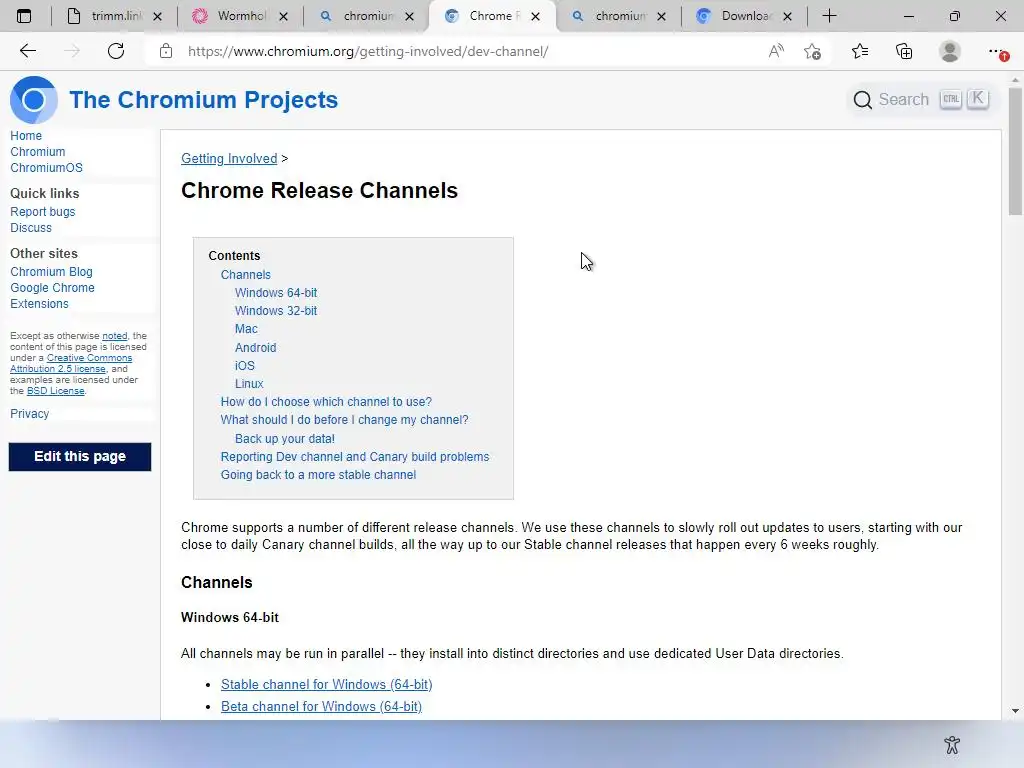Jump to Windows 64-bit in contents
The height and width of the screenshot is (768, 1024).
point(276,293)
